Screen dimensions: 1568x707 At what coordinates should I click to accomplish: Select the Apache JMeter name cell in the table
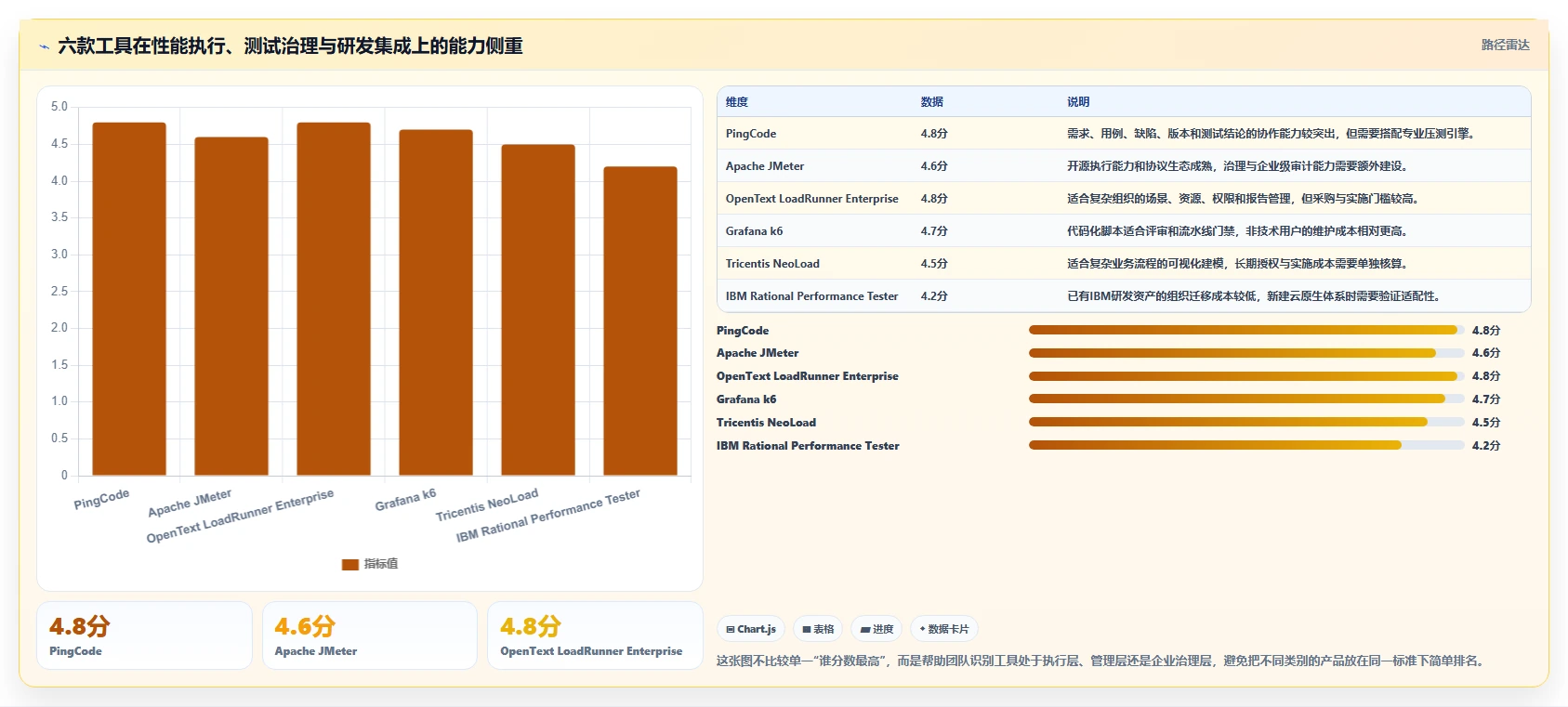pyautogui.click(x=765, y=166)
